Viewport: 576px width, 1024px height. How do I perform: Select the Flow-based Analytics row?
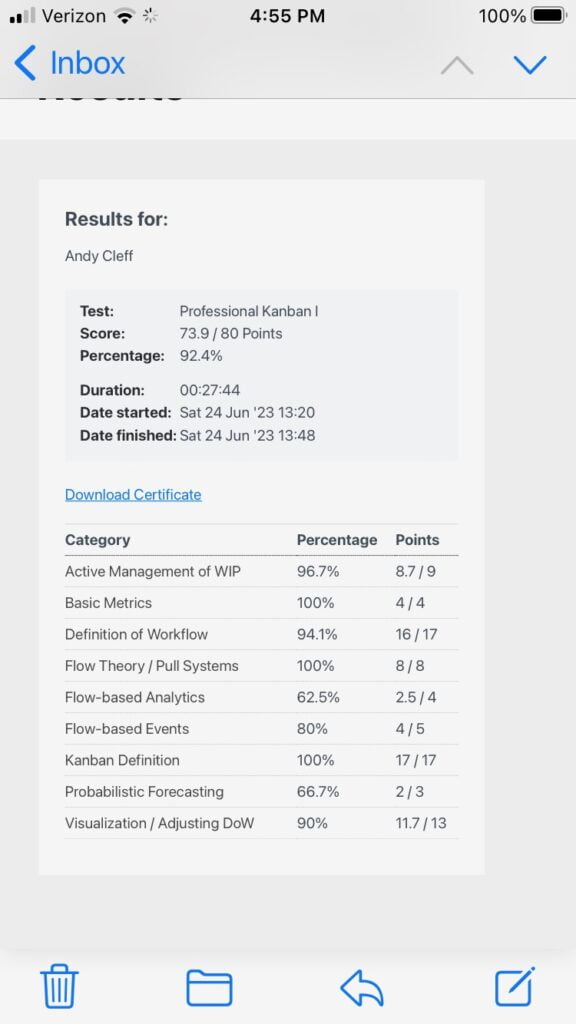[136, 697]
